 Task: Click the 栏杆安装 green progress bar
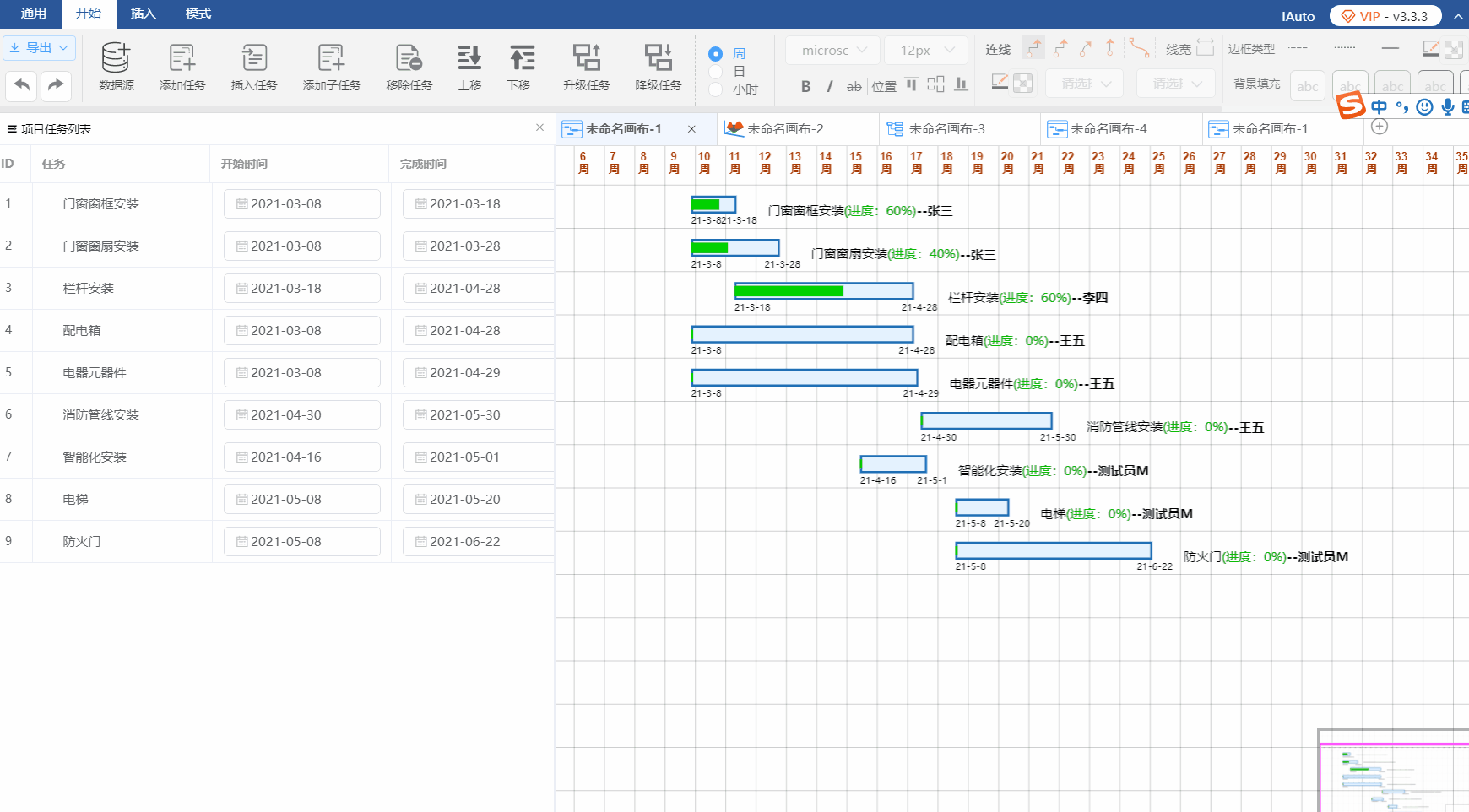[x=789, y=291]
